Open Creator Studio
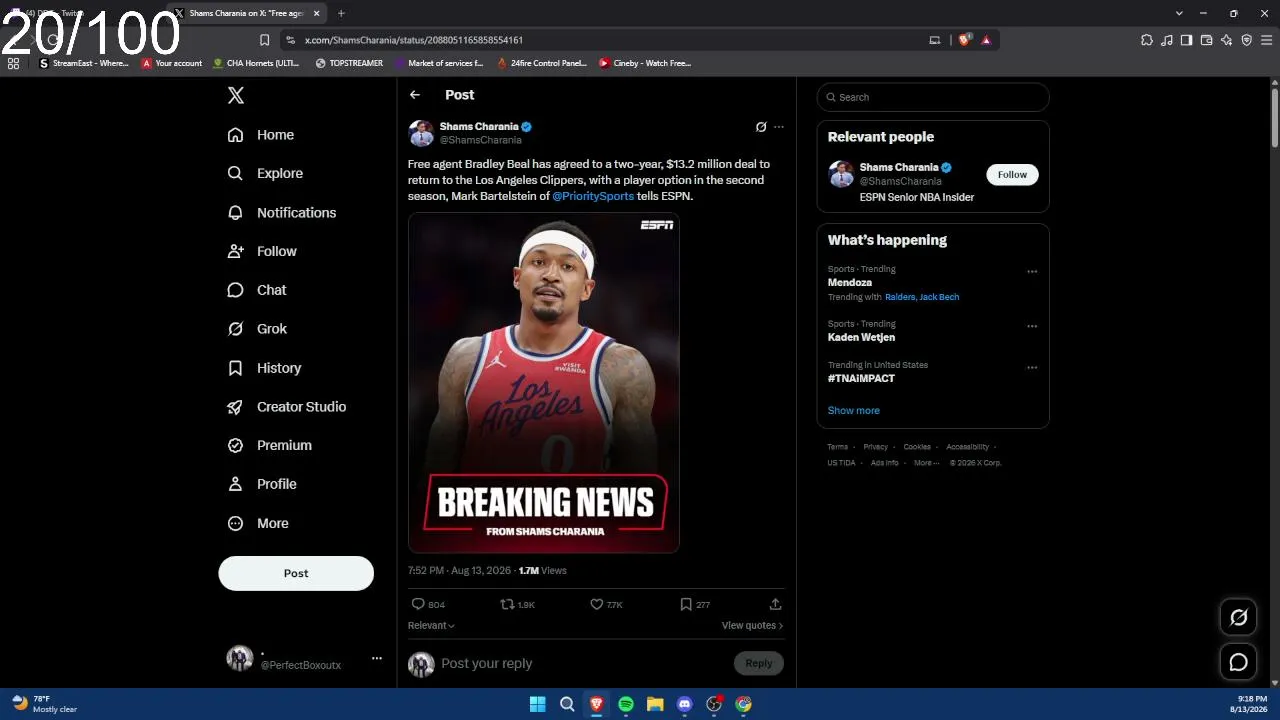 (x=287, y=407)
